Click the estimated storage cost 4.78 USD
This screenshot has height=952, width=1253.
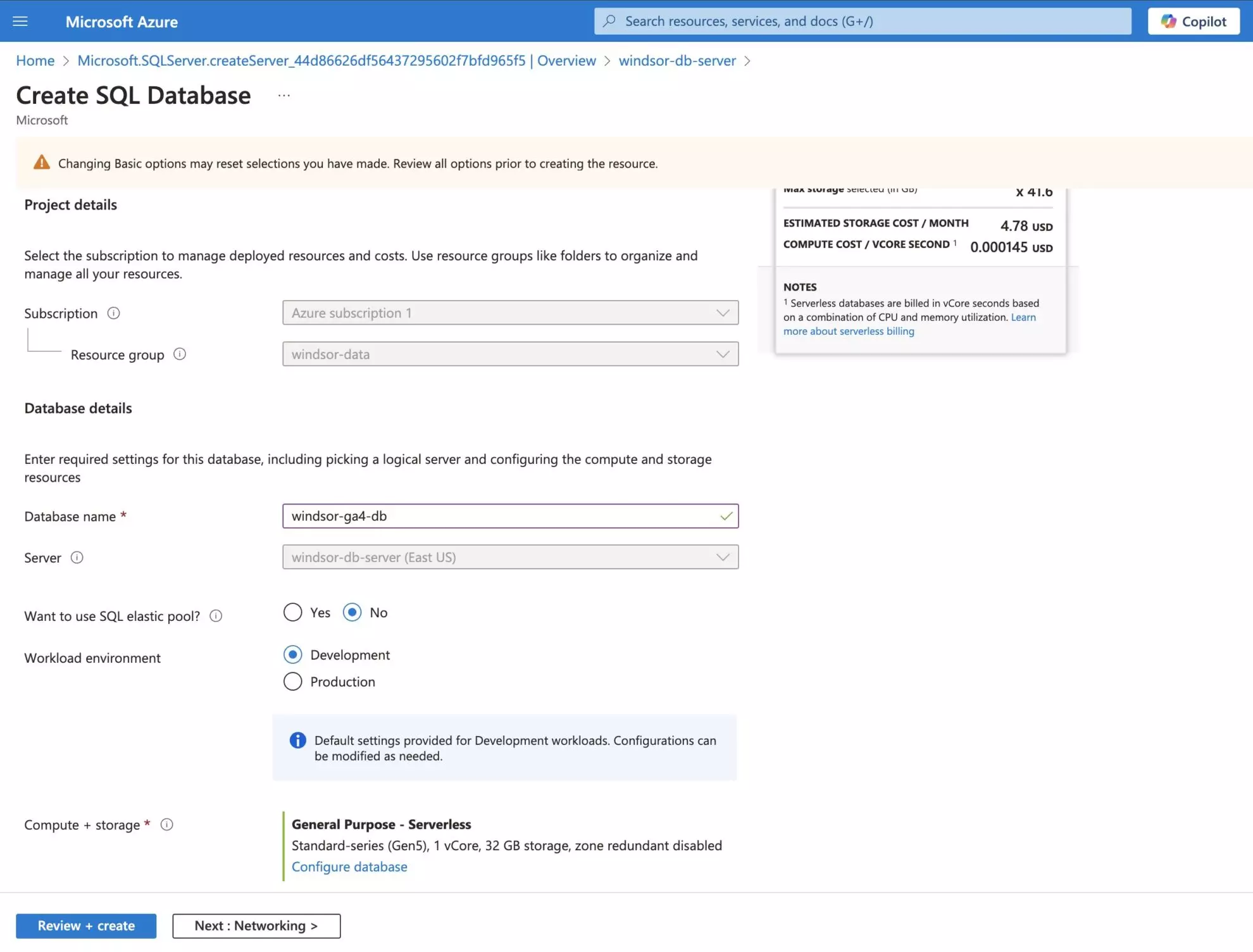(x=1026, y=225)
